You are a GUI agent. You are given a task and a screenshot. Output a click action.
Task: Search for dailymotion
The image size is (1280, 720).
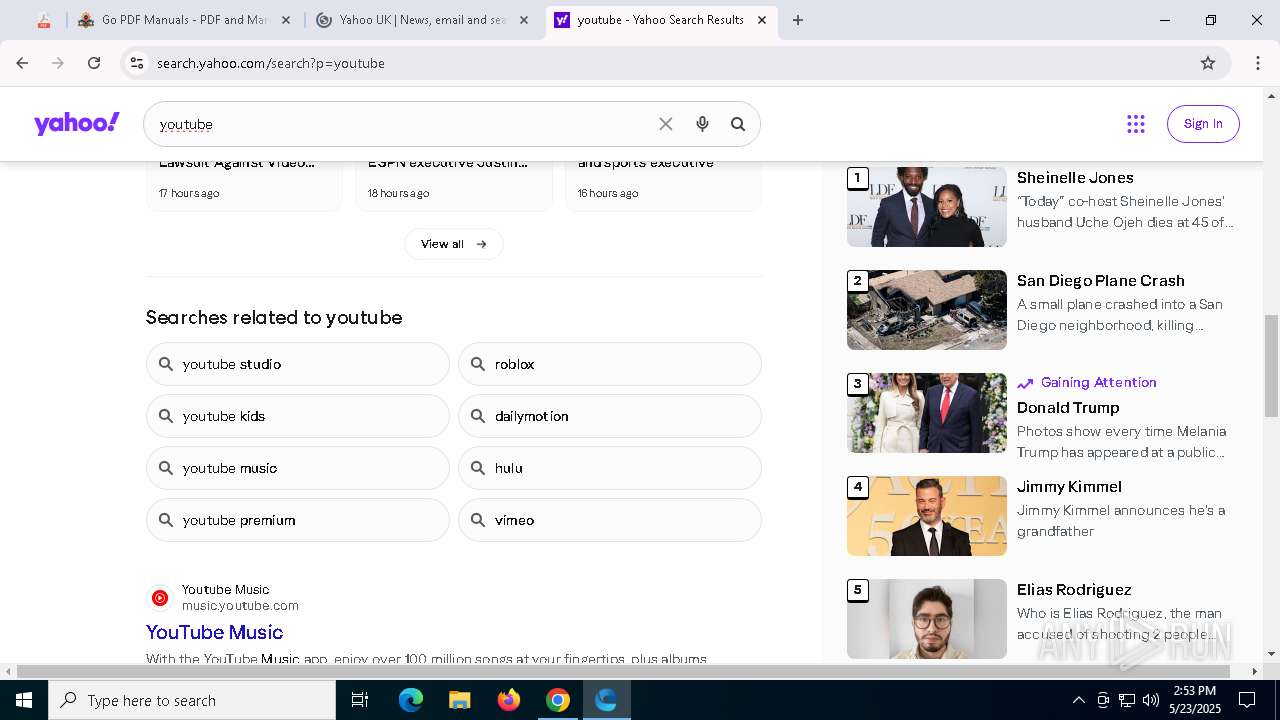(x=610, y=416)
